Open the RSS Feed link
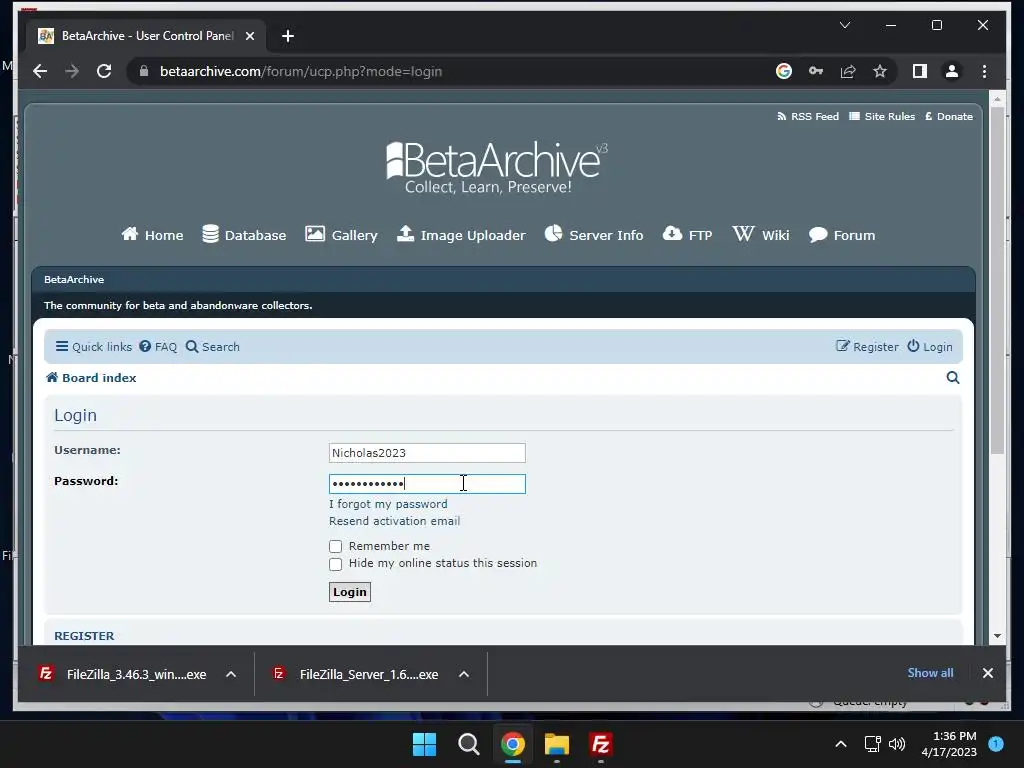This screenshot has height=768, width=1024. tap(808, 116)
